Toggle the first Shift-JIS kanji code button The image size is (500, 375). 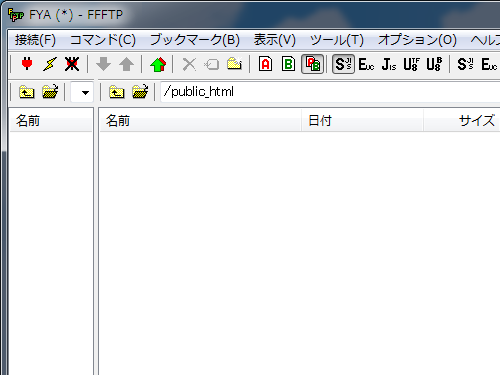[x=343, y=64]
